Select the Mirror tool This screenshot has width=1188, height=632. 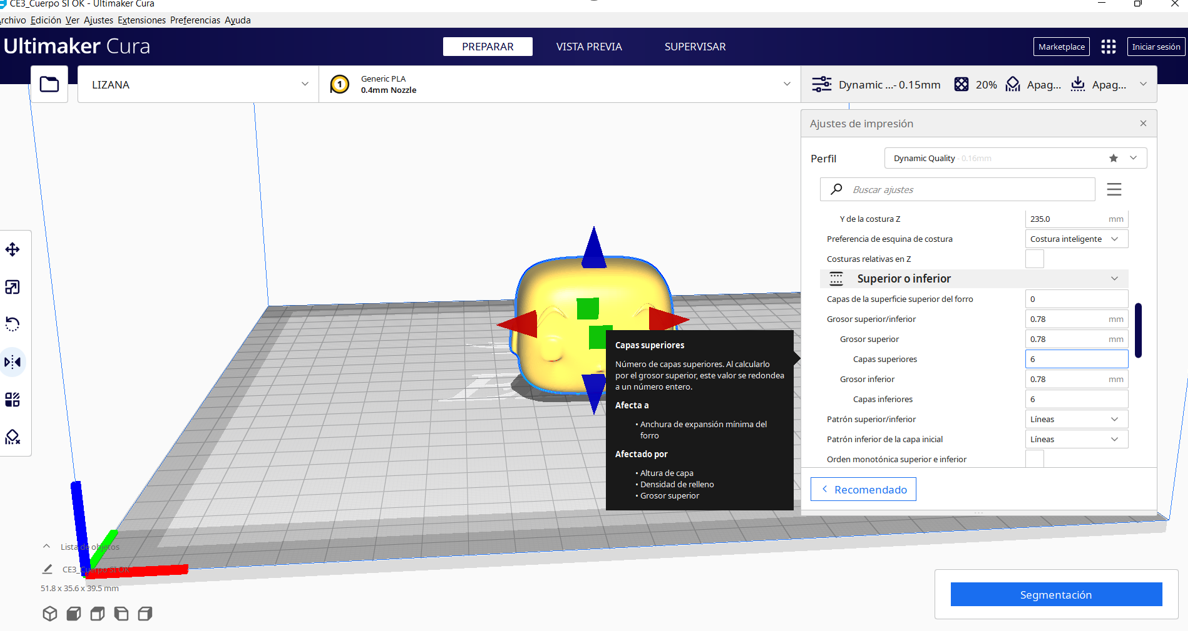[13, 362]
